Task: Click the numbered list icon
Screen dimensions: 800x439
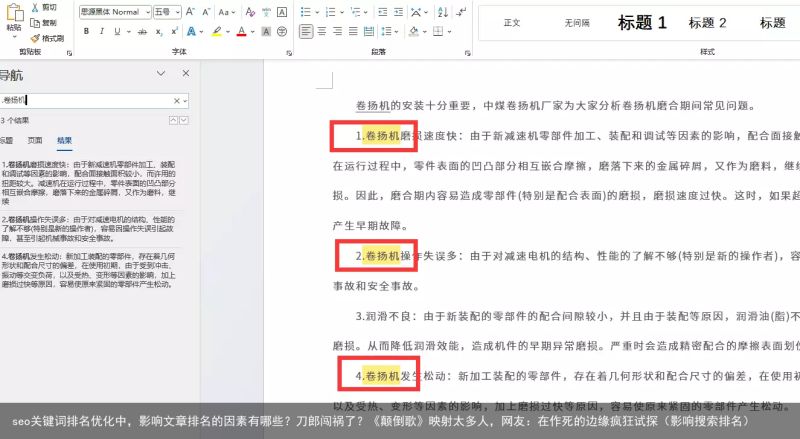Action: [331, 11]
